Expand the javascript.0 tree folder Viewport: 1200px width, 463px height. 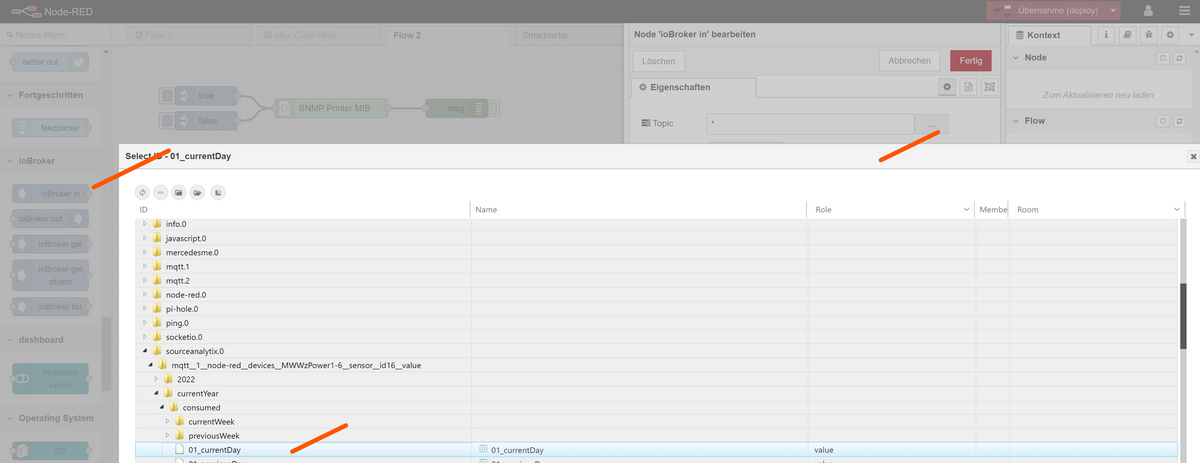pyautogui.click(x=145, y=238)
